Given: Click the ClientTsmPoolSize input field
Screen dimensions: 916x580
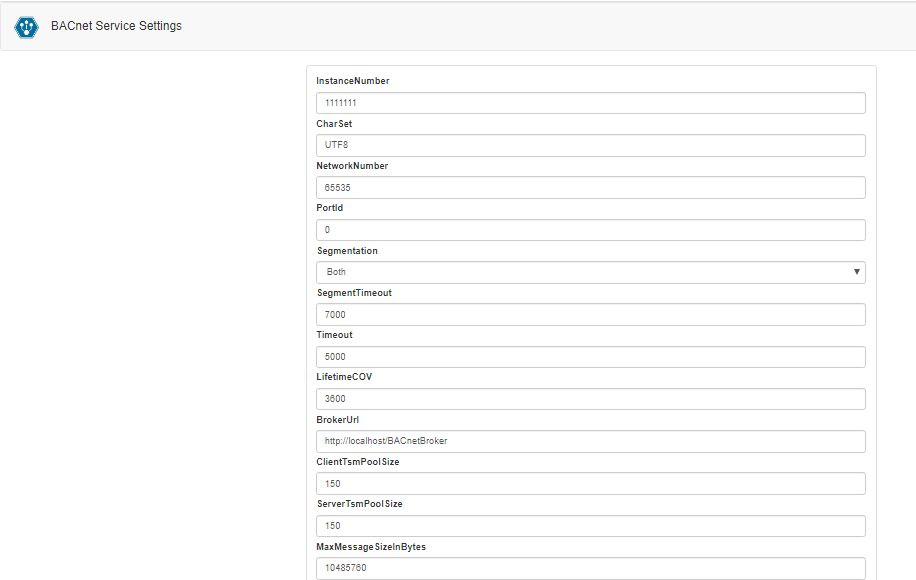Looking at the screenshot, I should point(590,483).
